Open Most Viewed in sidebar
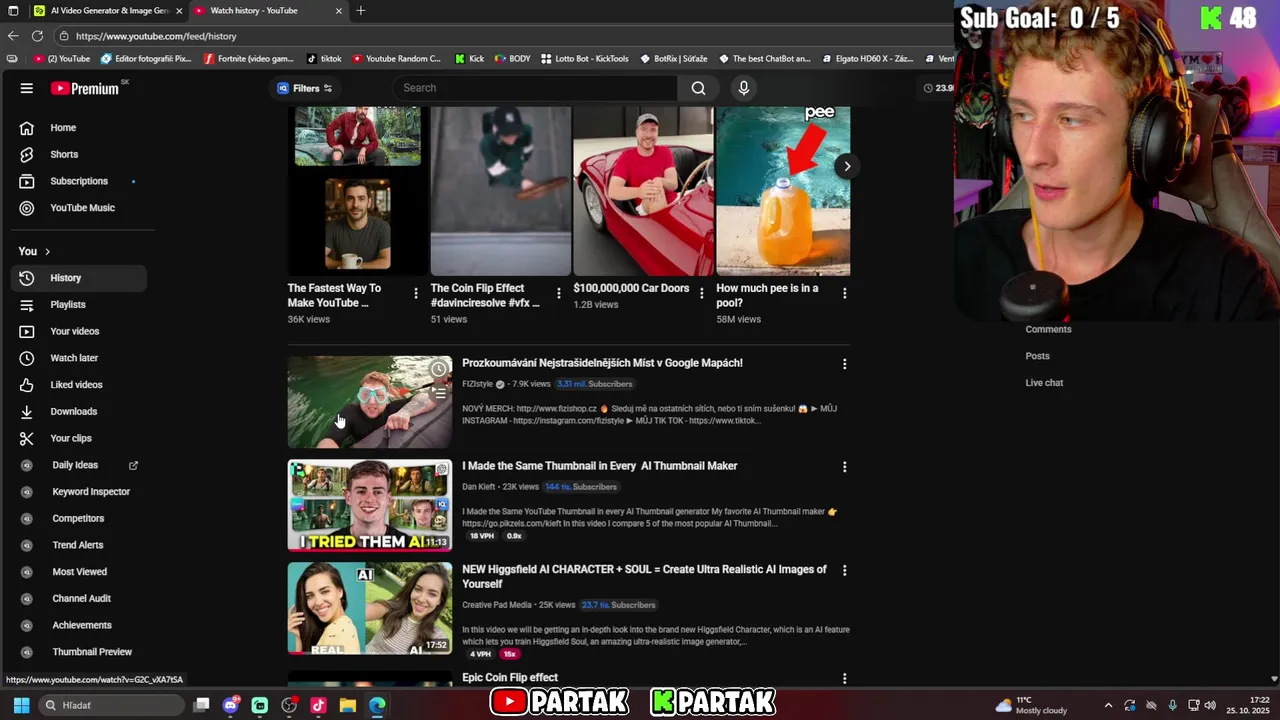This screenshot has height=720, width=1280. tap(78, 572)
